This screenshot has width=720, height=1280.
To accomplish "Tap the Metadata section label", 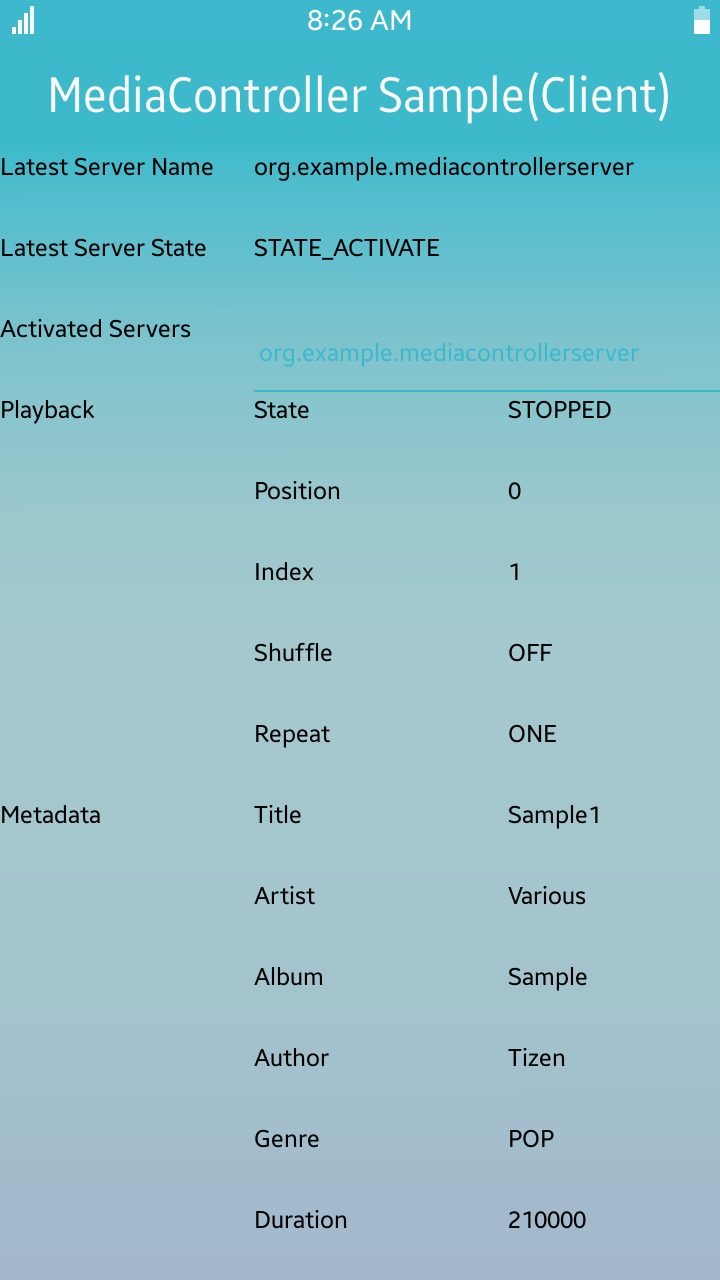I will pos(51,815).
